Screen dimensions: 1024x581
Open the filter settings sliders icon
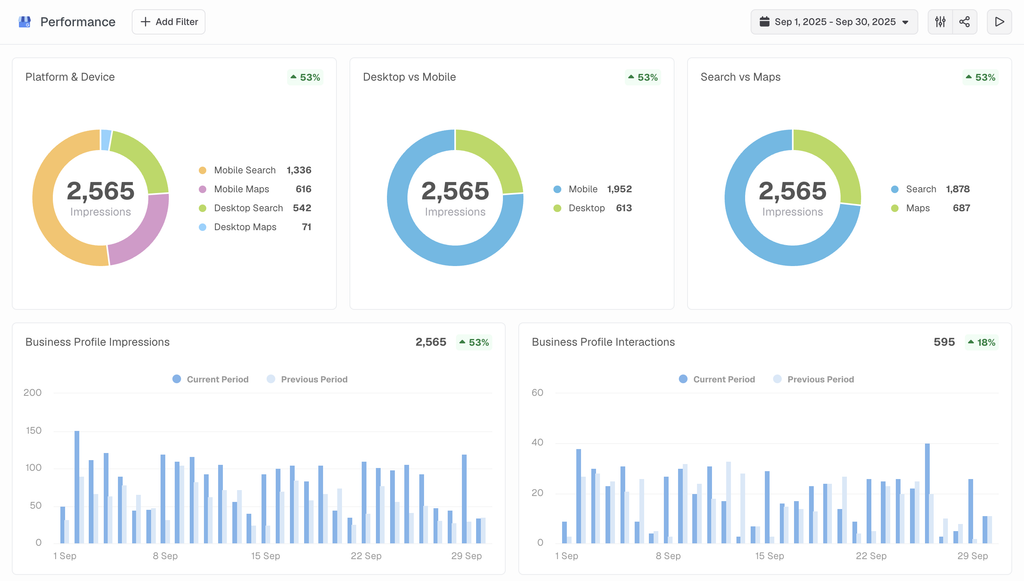point(940,22)
